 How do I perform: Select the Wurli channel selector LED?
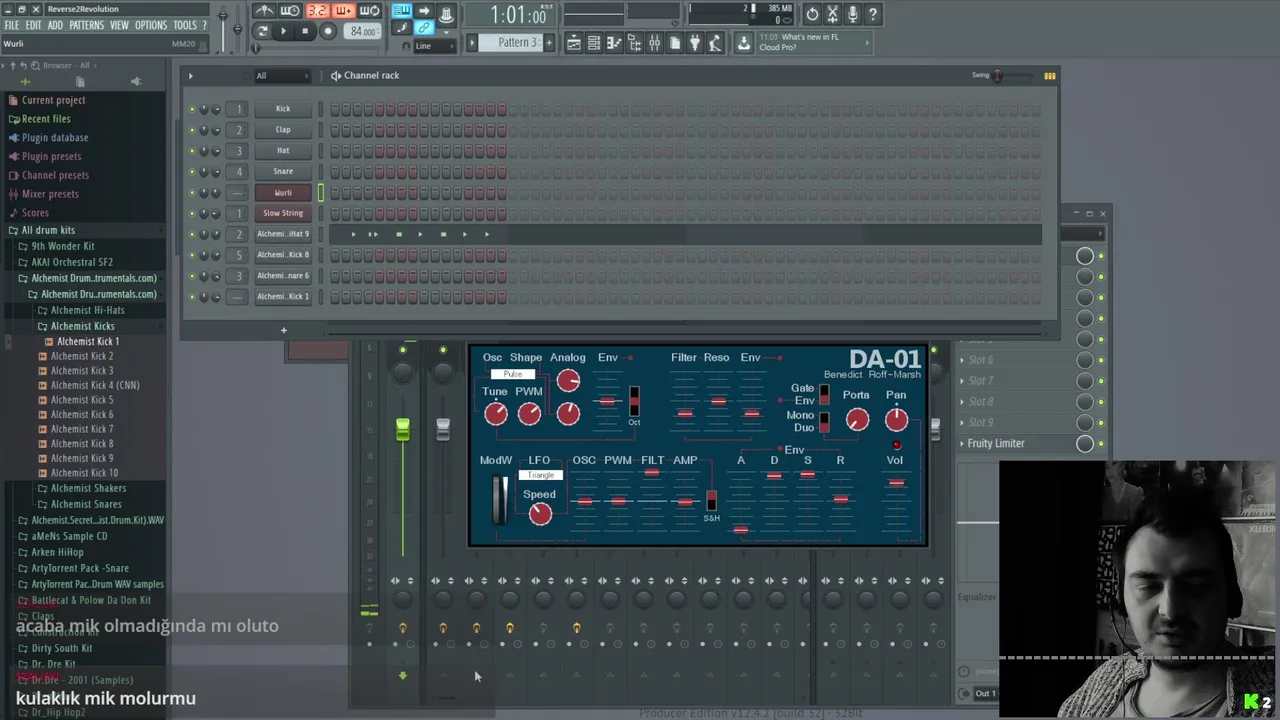coord(321,192)
